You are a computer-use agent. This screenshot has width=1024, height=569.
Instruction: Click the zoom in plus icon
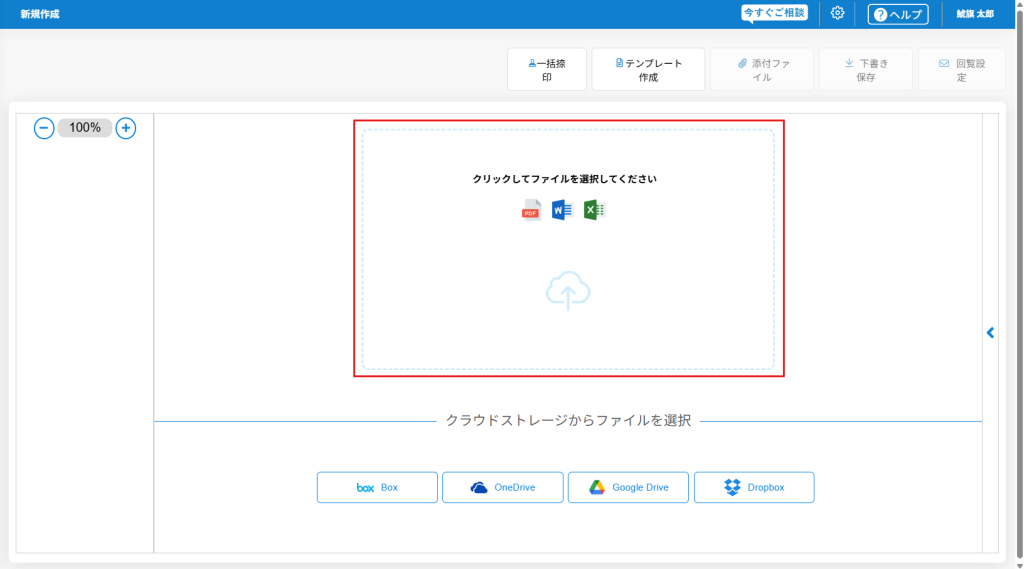coord(125,128)
